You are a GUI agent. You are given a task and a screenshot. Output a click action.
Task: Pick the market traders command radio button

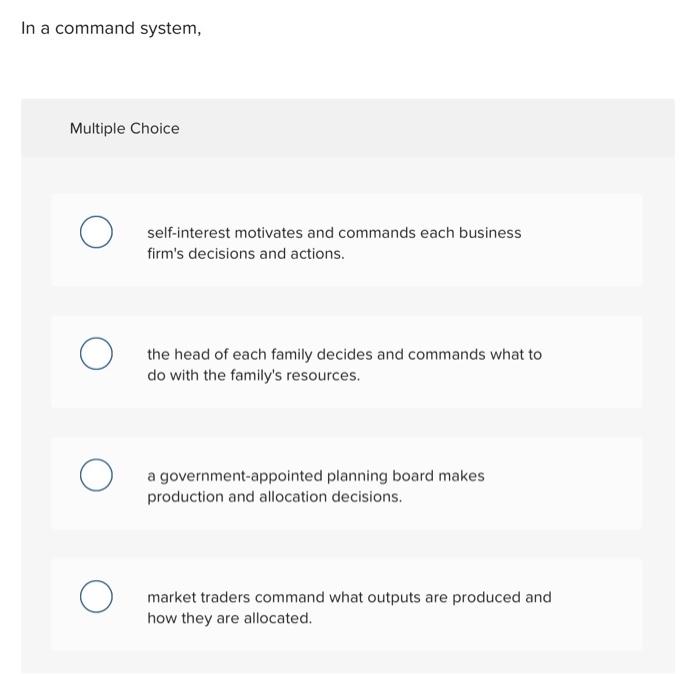coord(96,597)
